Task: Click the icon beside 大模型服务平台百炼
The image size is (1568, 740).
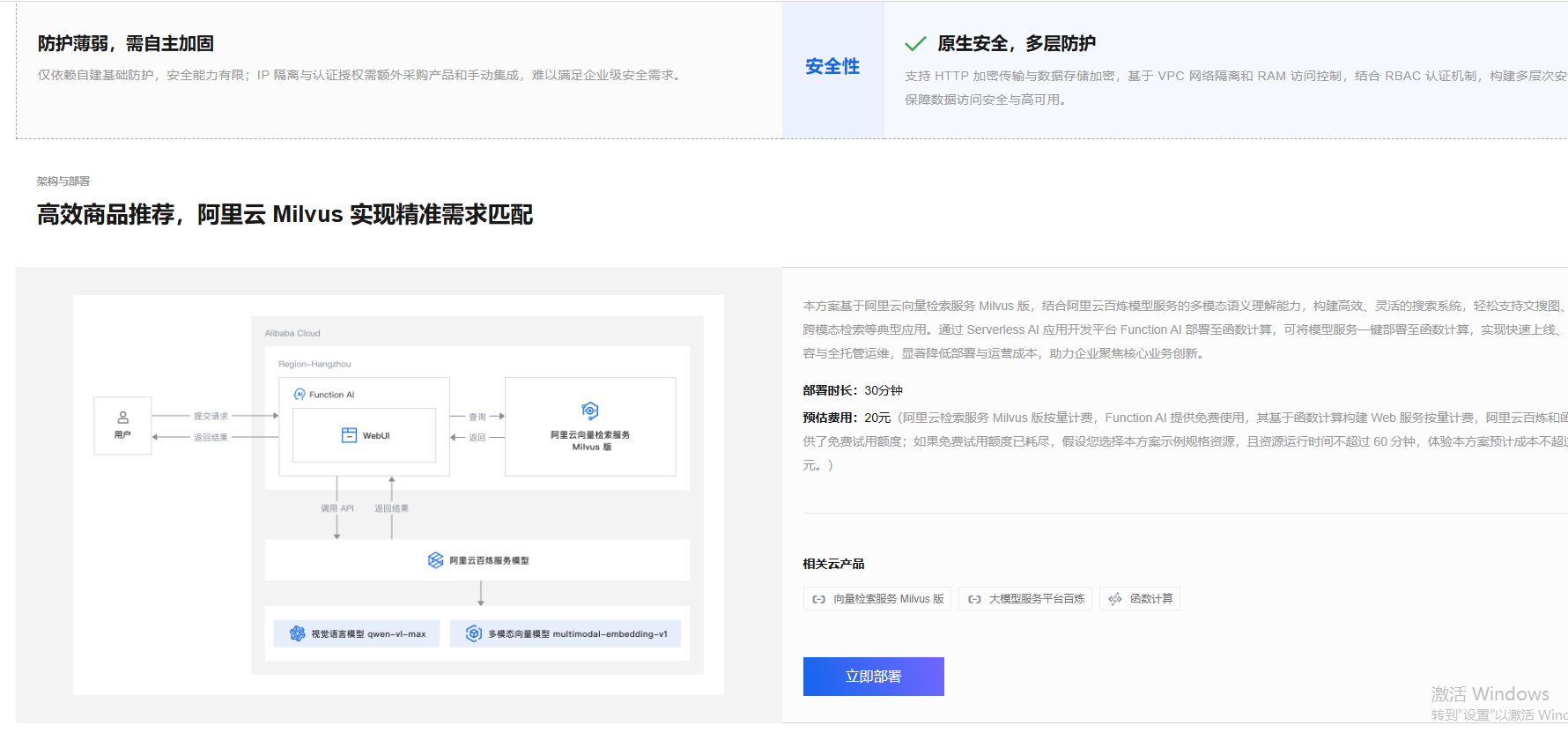Action: (974, 599)
